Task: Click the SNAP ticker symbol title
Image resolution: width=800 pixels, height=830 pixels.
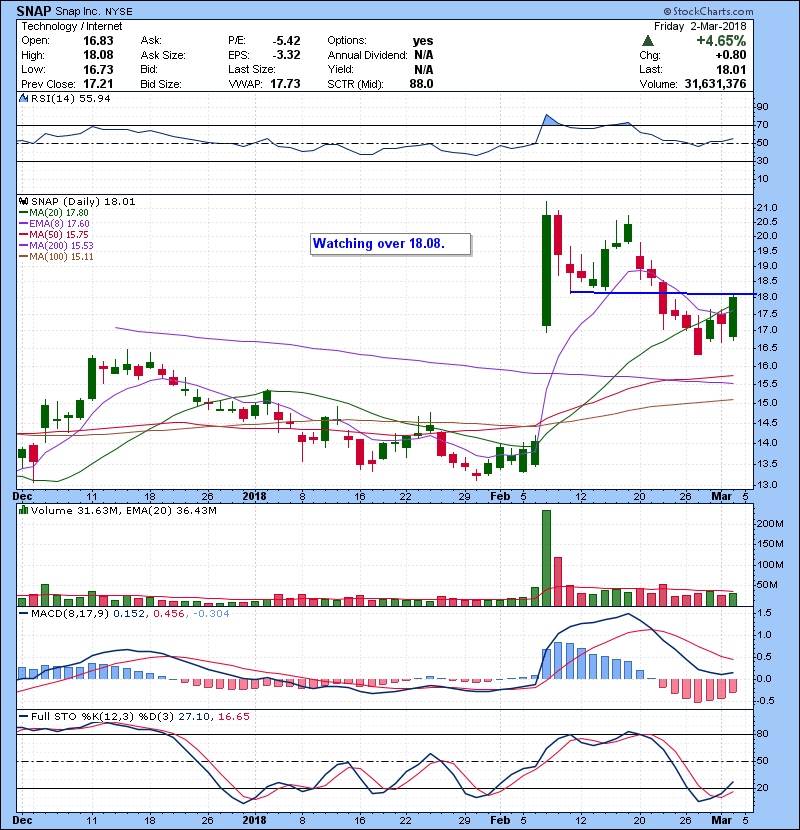Action: 34,11
